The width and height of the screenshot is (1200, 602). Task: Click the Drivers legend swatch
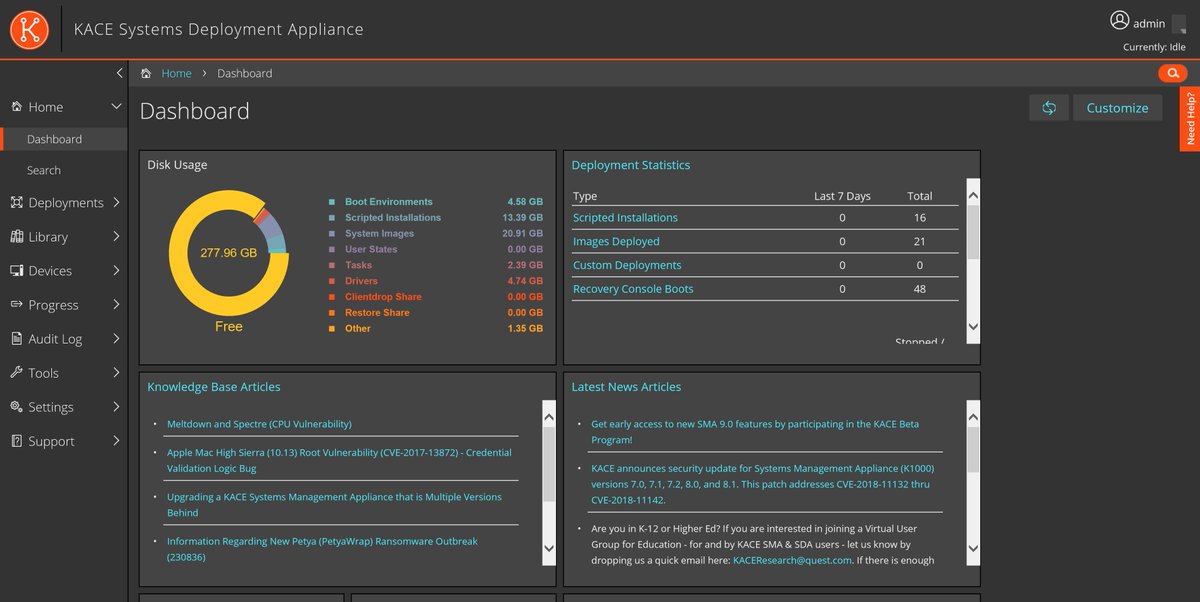point(332,281)
